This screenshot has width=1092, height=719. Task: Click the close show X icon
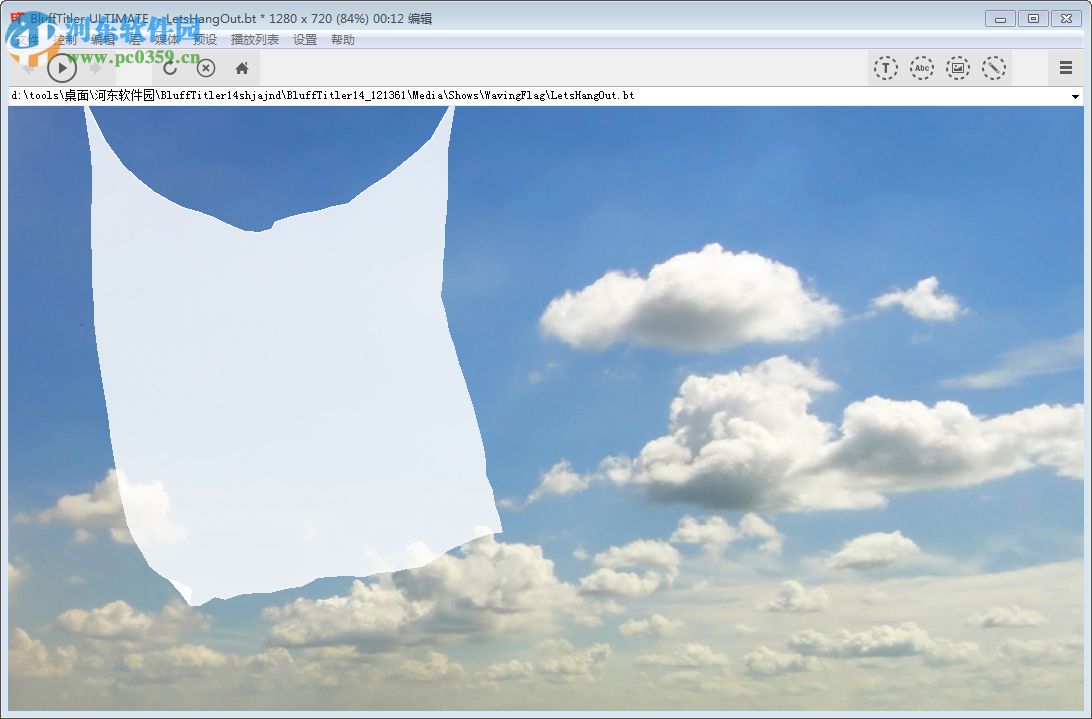[x=205, y=68]
